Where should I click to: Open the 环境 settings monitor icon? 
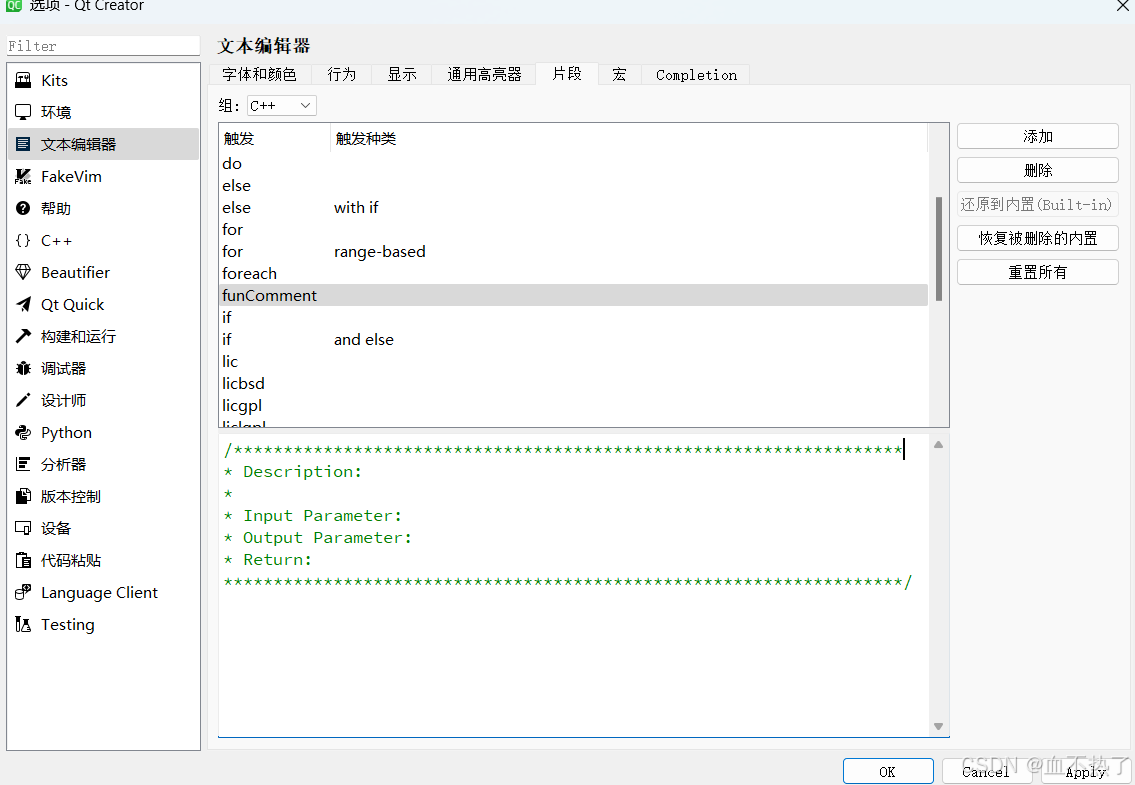23,112
